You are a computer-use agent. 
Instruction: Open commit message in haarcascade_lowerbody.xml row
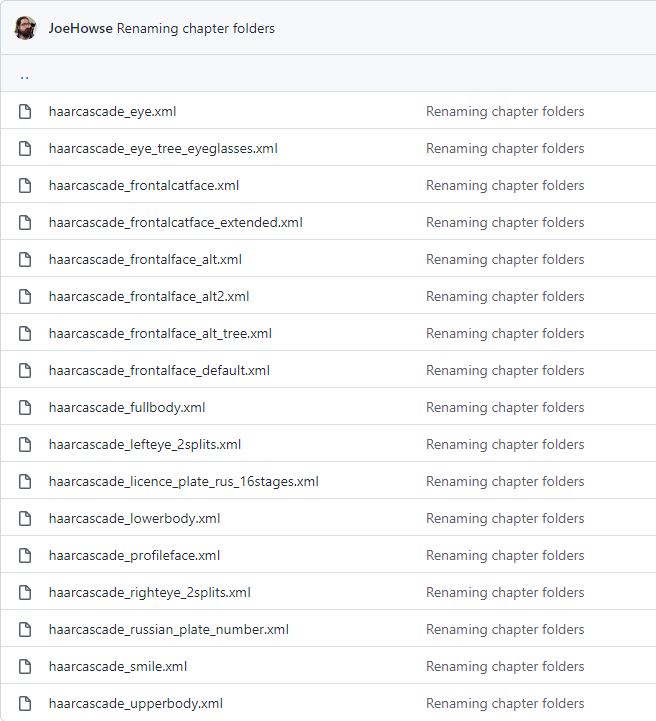point(505,519)
